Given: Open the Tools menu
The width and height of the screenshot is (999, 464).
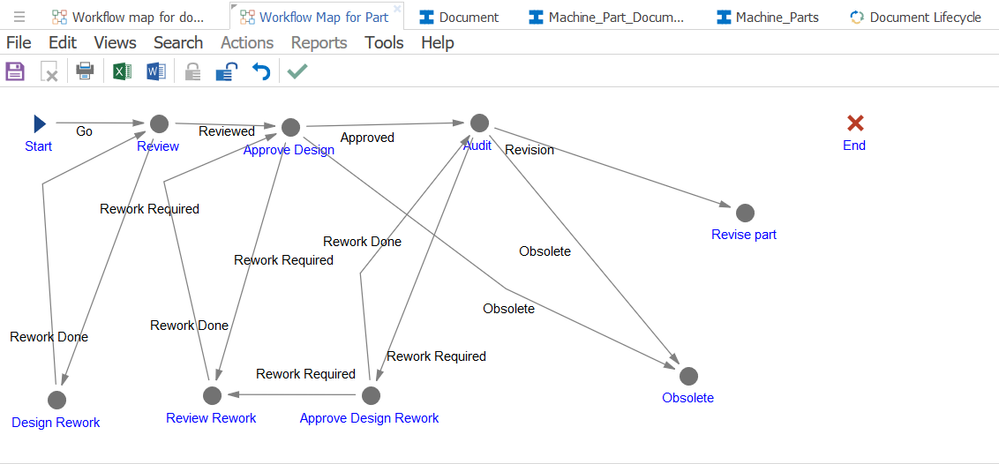Looking at the screenshot, I should pyautogui.click(x=384, y=42).
